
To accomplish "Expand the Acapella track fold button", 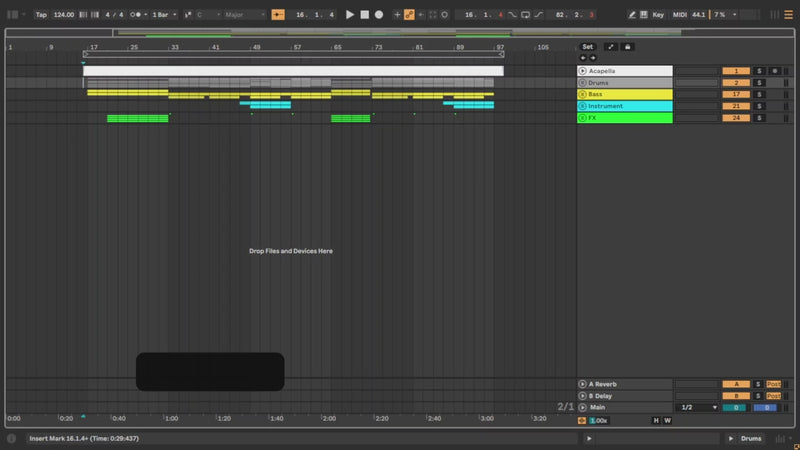I will (582, 71).
